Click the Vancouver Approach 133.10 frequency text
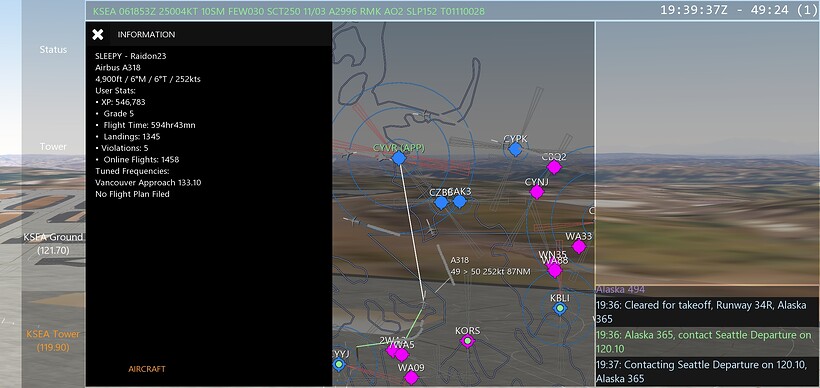The width and height of the screenshot is (820, 388). pyautogui.click(x=148, y=182)
